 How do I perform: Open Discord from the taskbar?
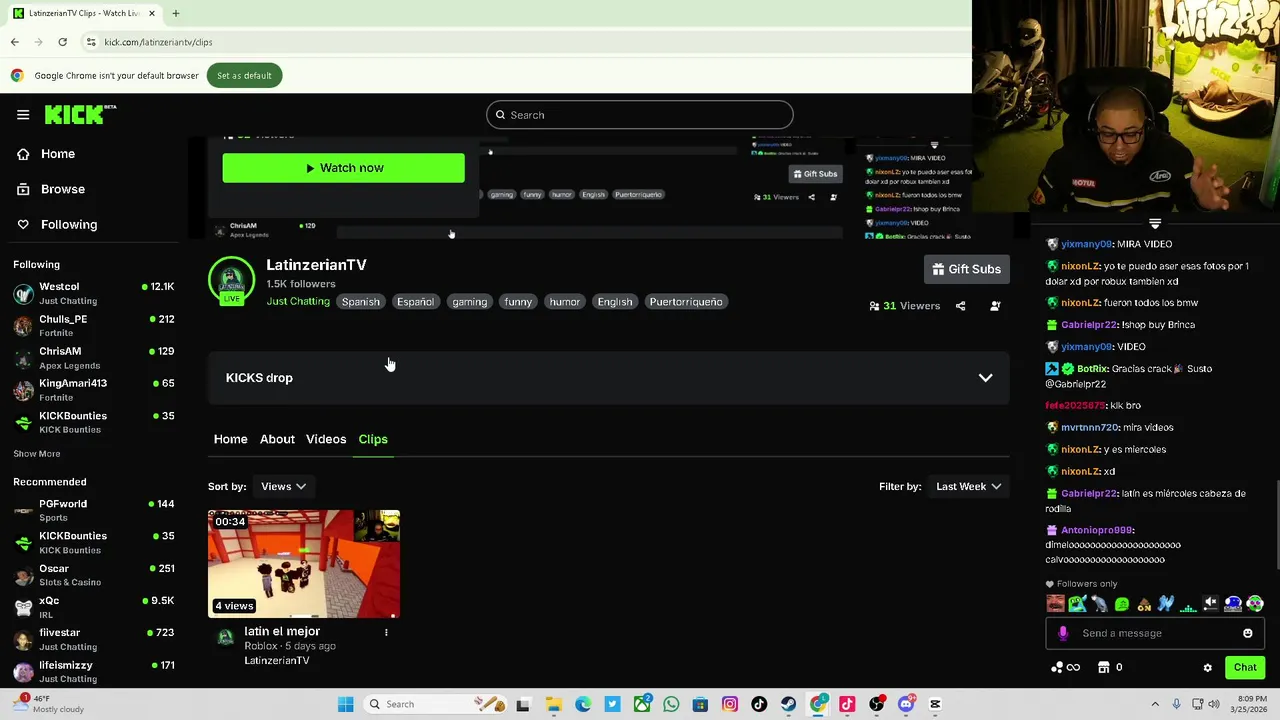click(906, 704)
